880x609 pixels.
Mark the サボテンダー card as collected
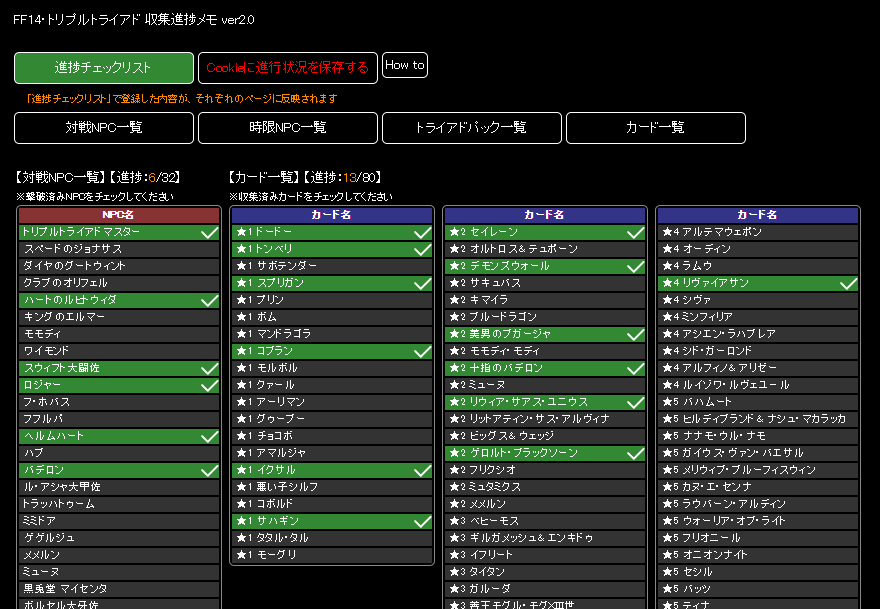pyautogui.click(x=330, y=267)
